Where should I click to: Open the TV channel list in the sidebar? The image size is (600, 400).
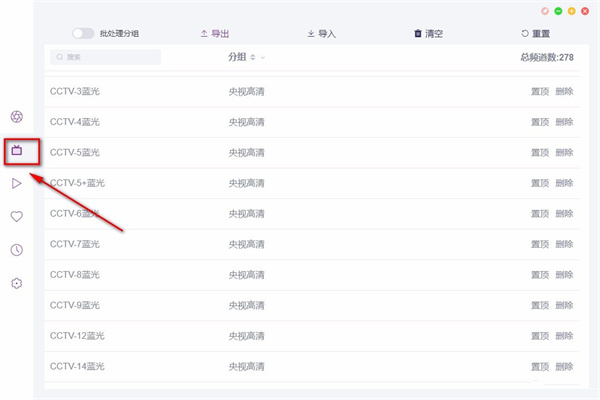pyautogui.click(x=17, y=151)
